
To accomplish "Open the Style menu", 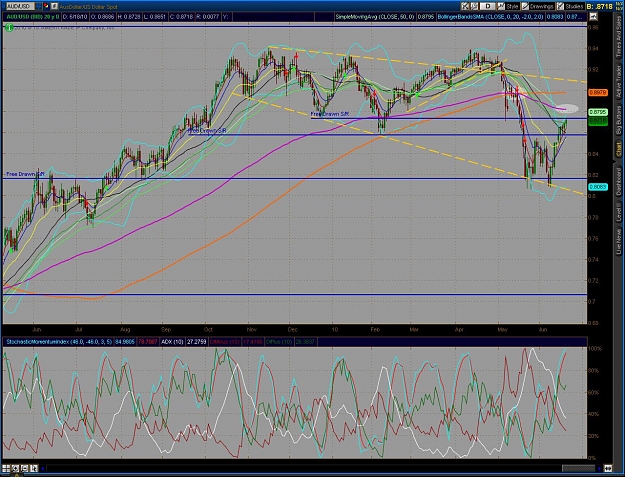I will (509, 6).
